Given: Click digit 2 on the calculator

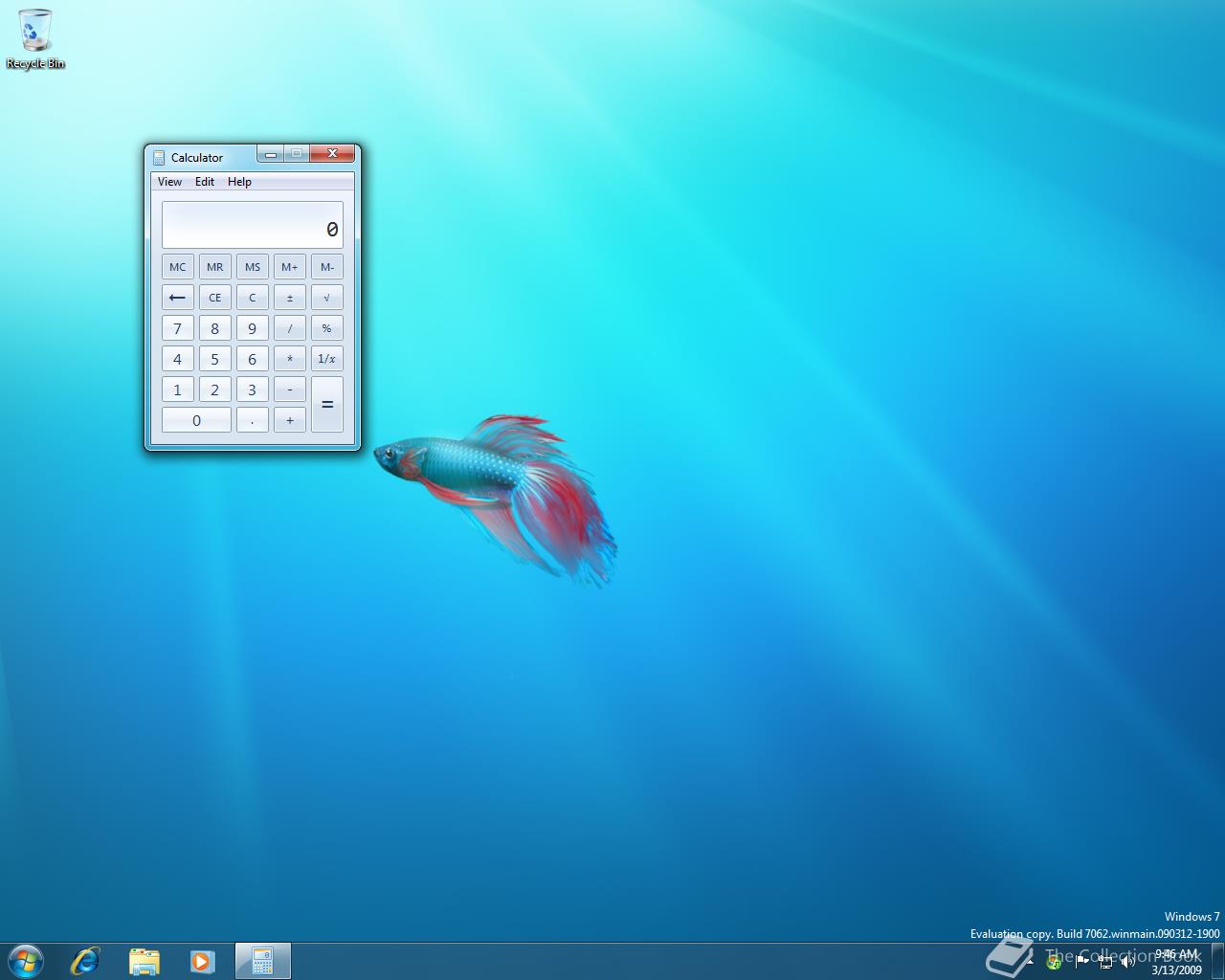Looking at the screenshot, I should tap(215, 390).
